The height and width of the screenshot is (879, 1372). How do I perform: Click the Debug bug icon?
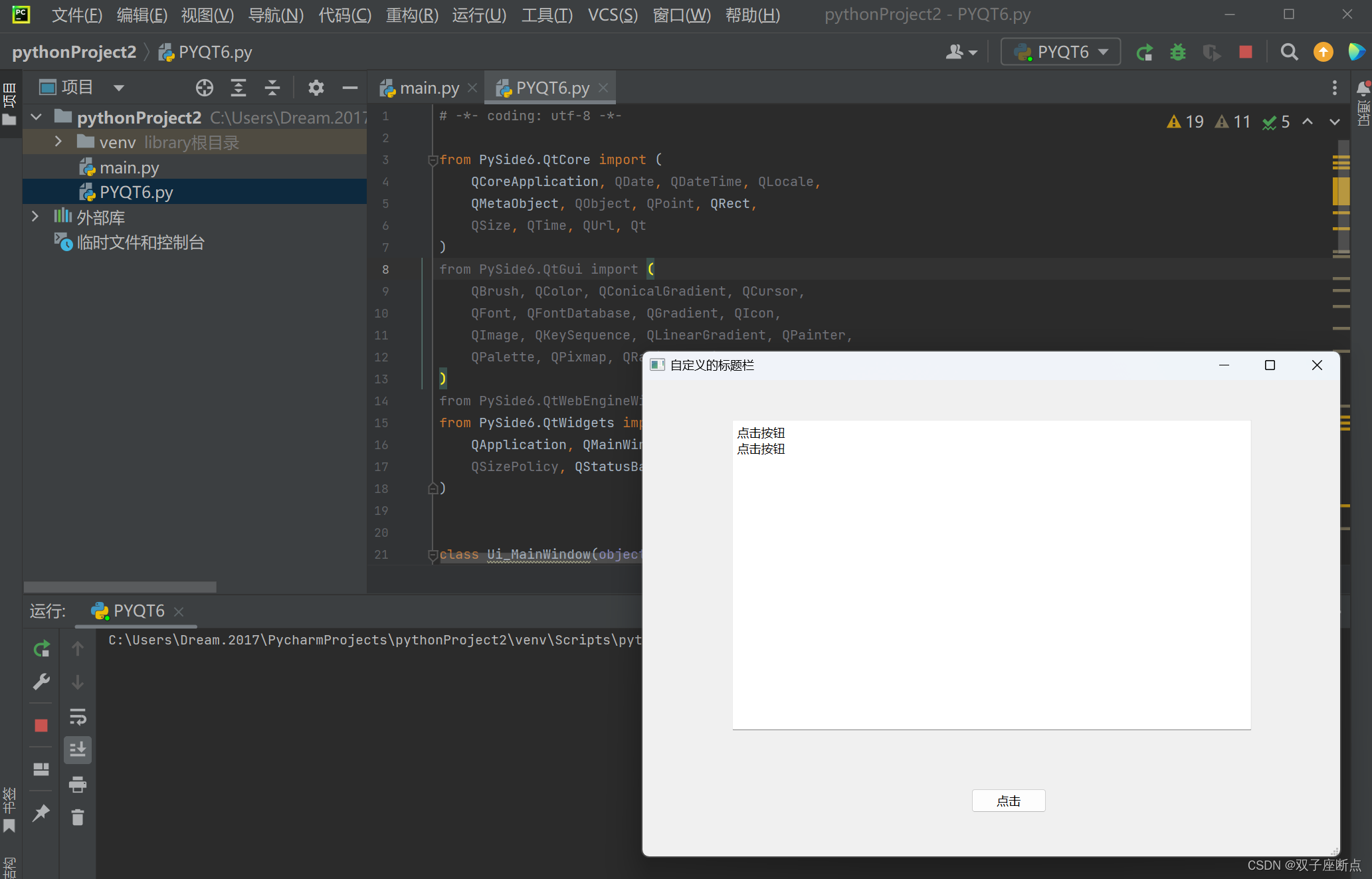(1177, 52)
